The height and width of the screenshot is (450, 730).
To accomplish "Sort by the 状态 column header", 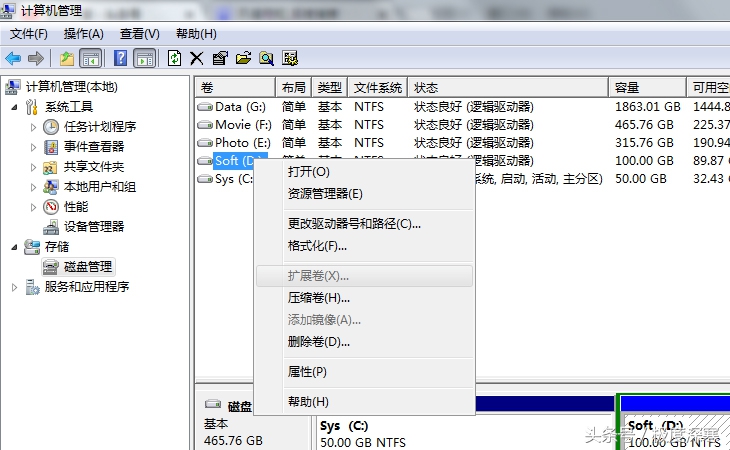I will click(x=508, y=87).
